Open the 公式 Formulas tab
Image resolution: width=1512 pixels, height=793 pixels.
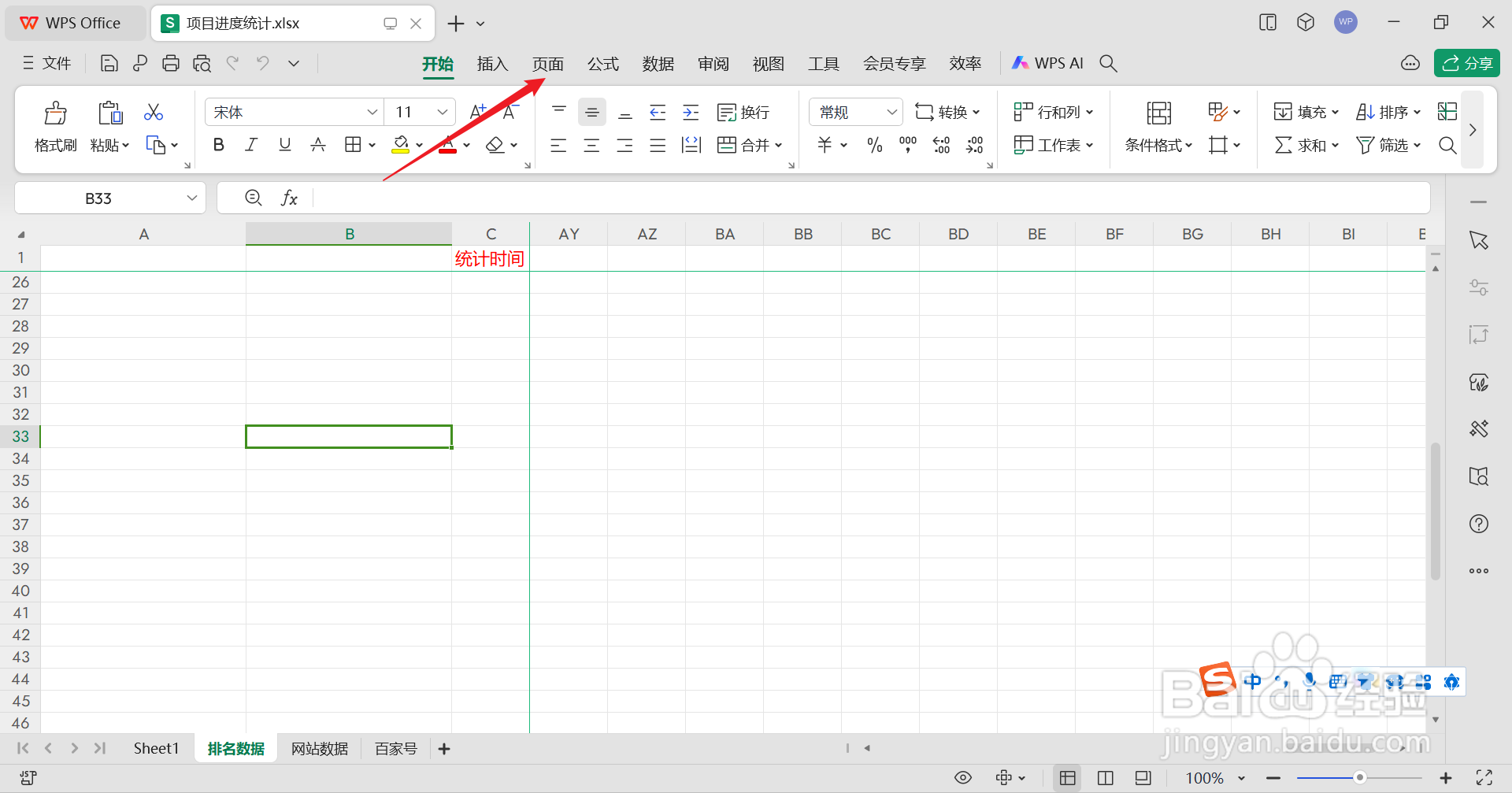(603, 64)
